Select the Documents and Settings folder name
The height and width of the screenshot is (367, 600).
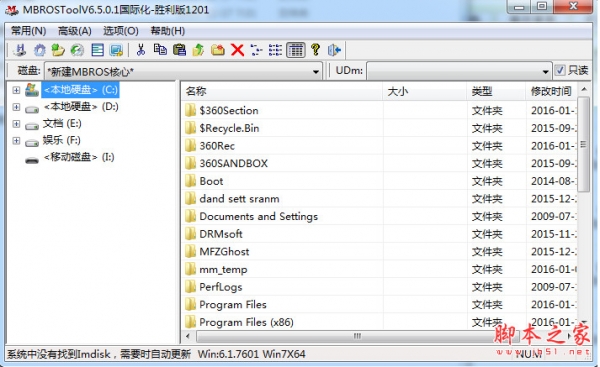pos(259,216)
